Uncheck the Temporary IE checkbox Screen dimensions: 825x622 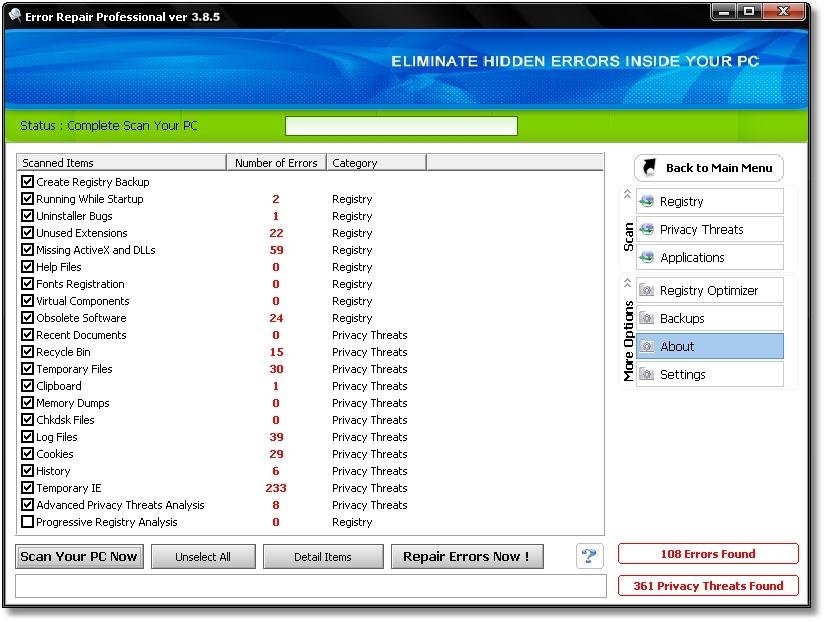[27, 488]
